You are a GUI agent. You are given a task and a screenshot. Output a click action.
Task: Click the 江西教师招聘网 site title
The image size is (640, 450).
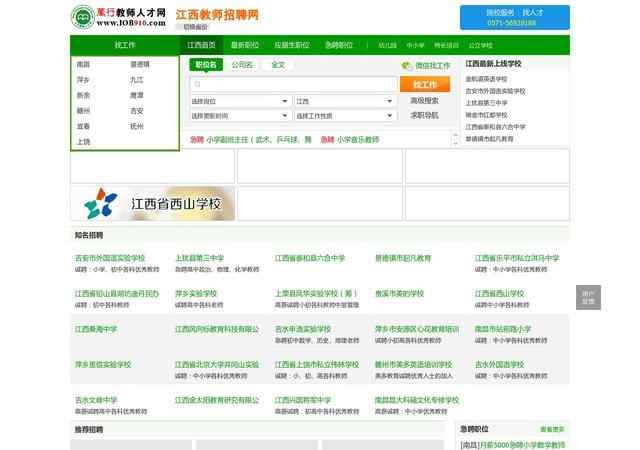coord(217,15)
